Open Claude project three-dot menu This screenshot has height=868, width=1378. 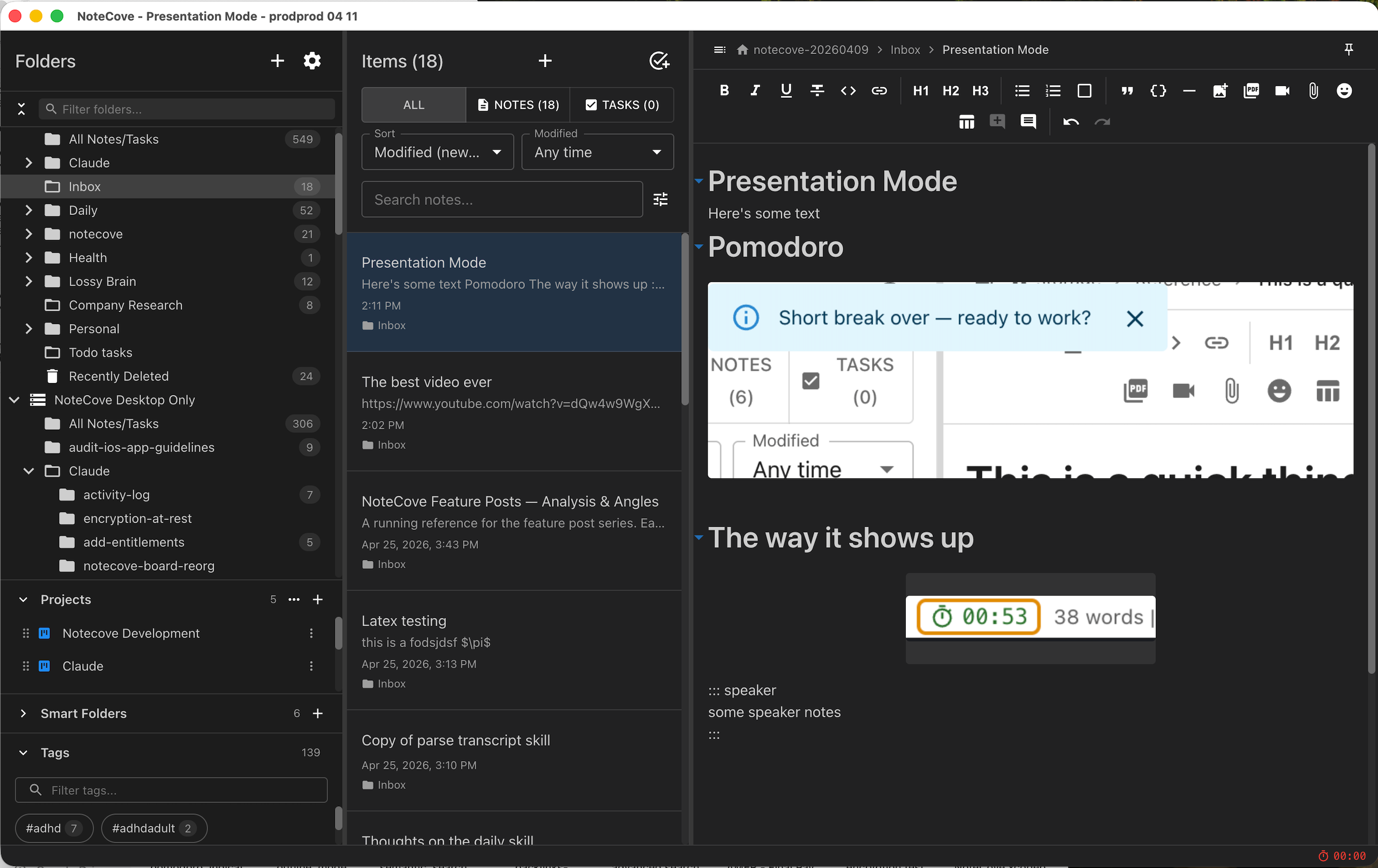[x=311, y=665]
